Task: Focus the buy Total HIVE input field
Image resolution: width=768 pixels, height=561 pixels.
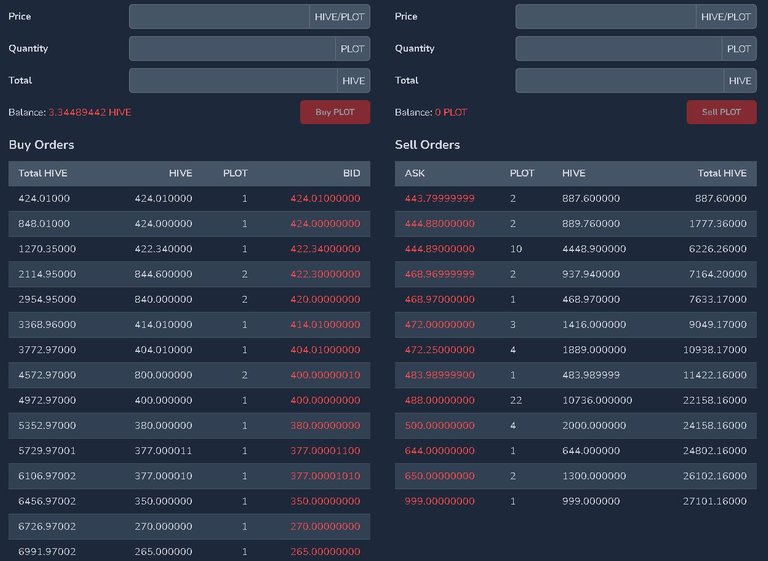Action: (233, 80)
